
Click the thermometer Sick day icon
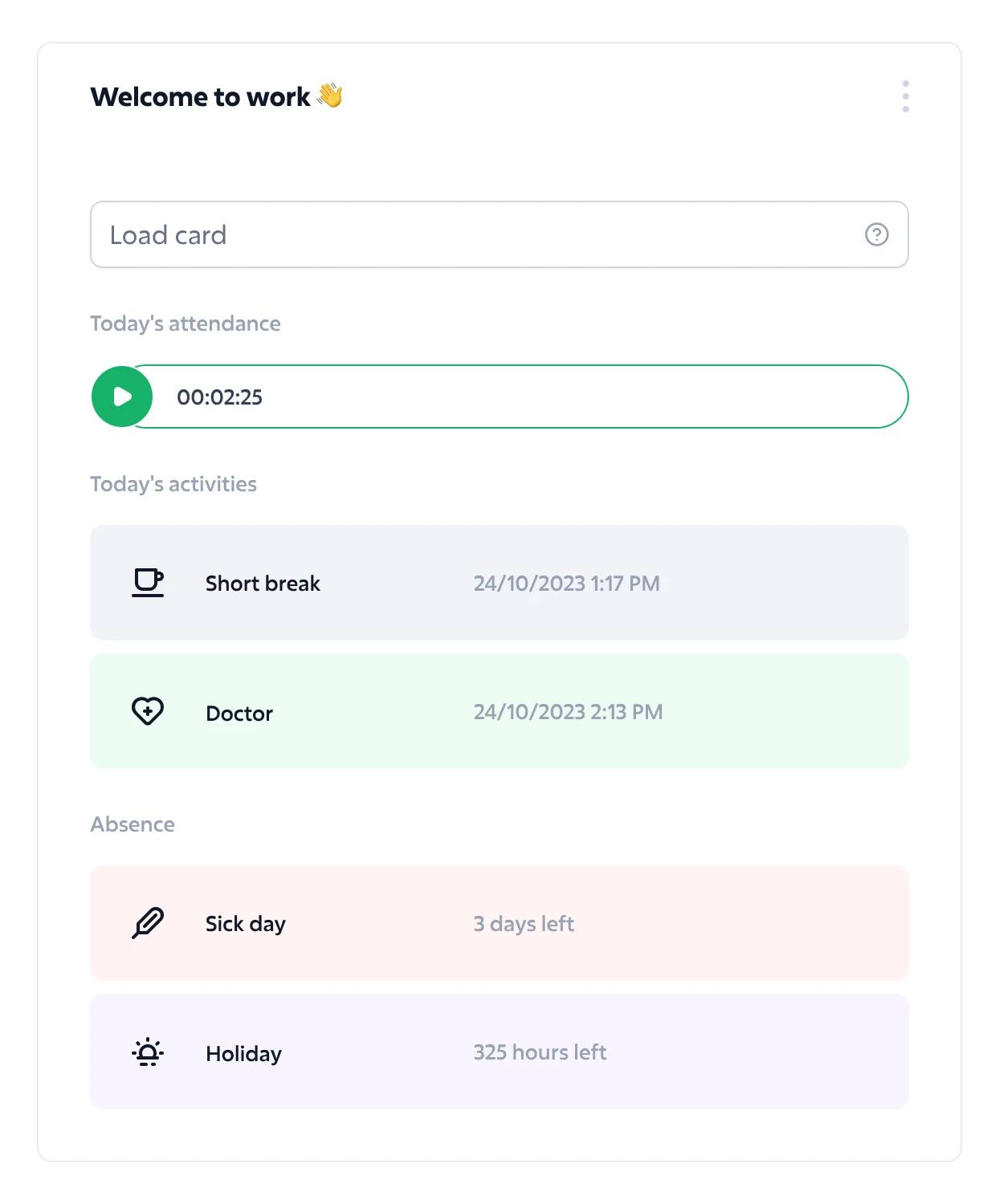click(148, 923)
